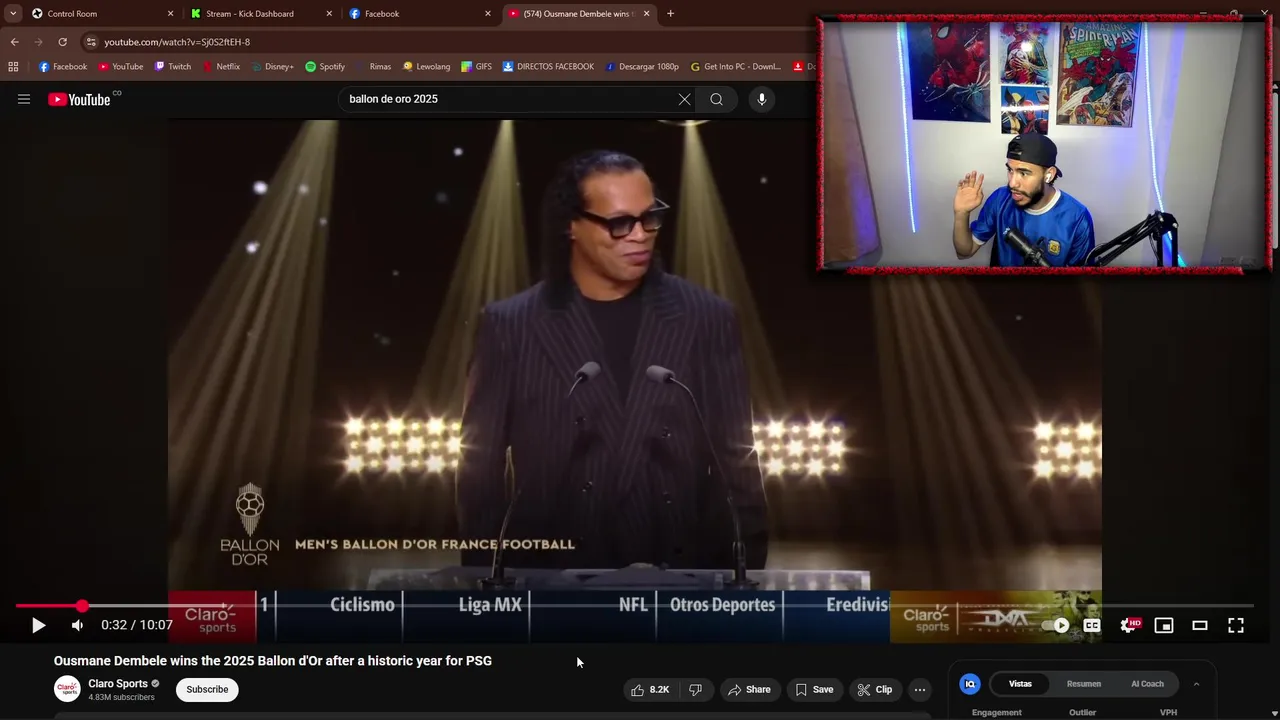Open the Rimas bookmark
The image size is (1280, 720).
click(x=373, y=67)
